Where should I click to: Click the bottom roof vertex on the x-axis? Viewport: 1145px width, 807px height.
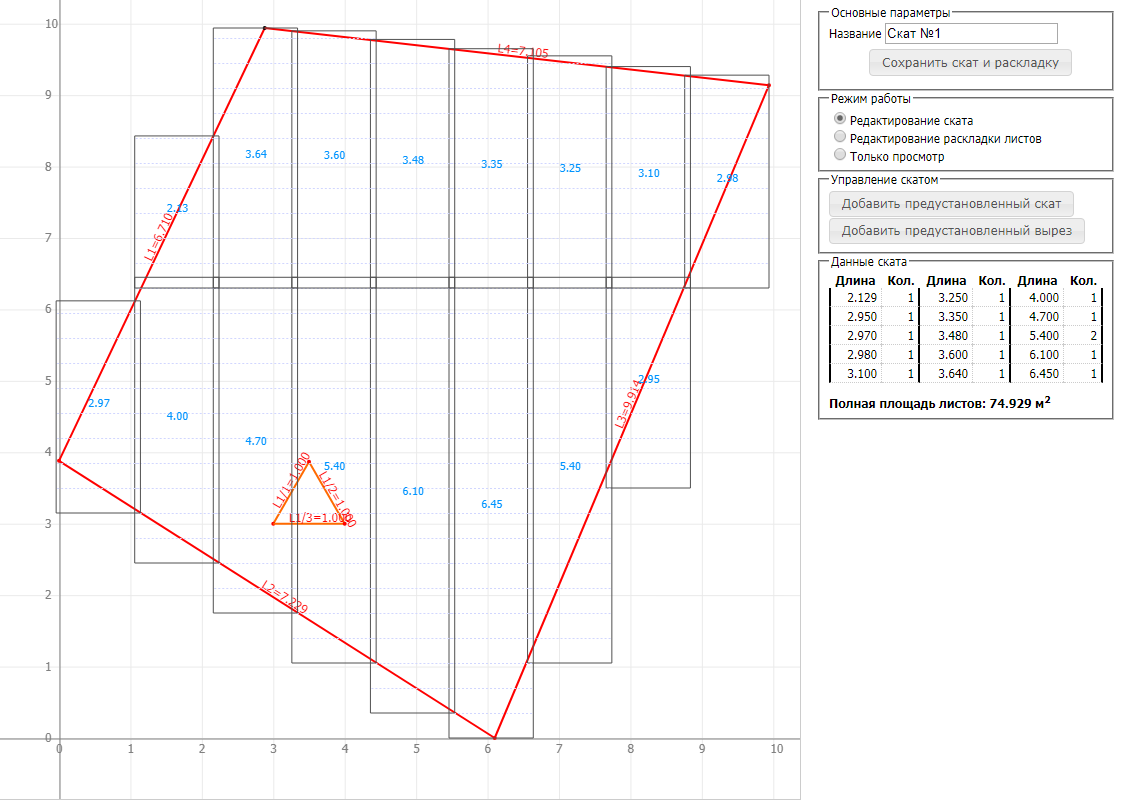click(x=496, y=738)
